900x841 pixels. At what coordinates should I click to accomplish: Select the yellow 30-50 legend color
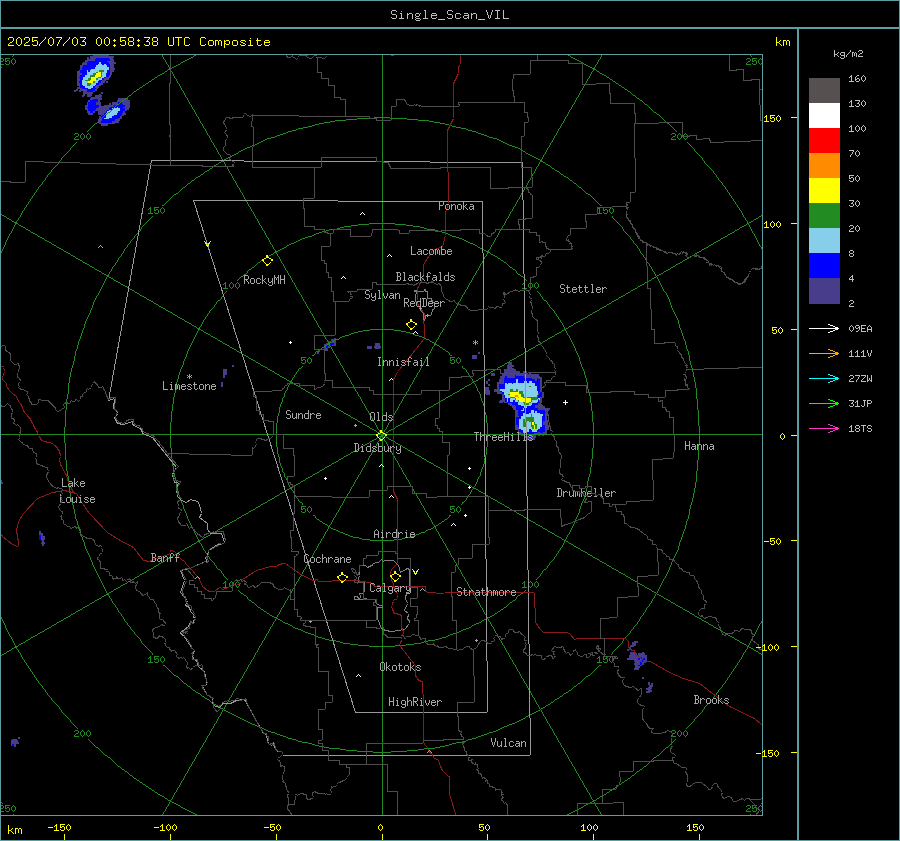pos(824,191)
